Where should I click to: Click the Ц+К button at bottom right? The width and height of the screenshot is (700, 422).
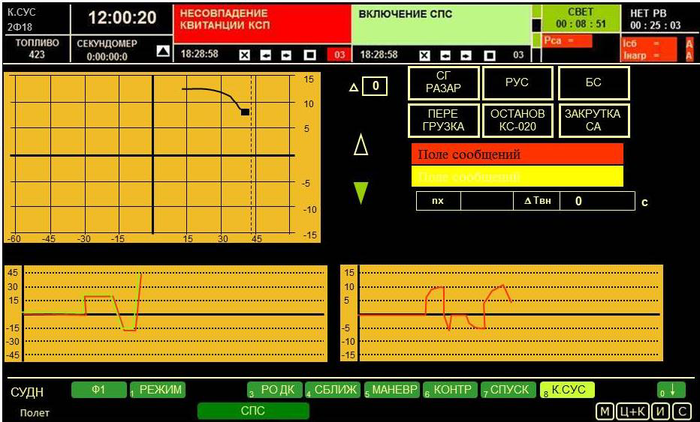(x=633, y=411)
